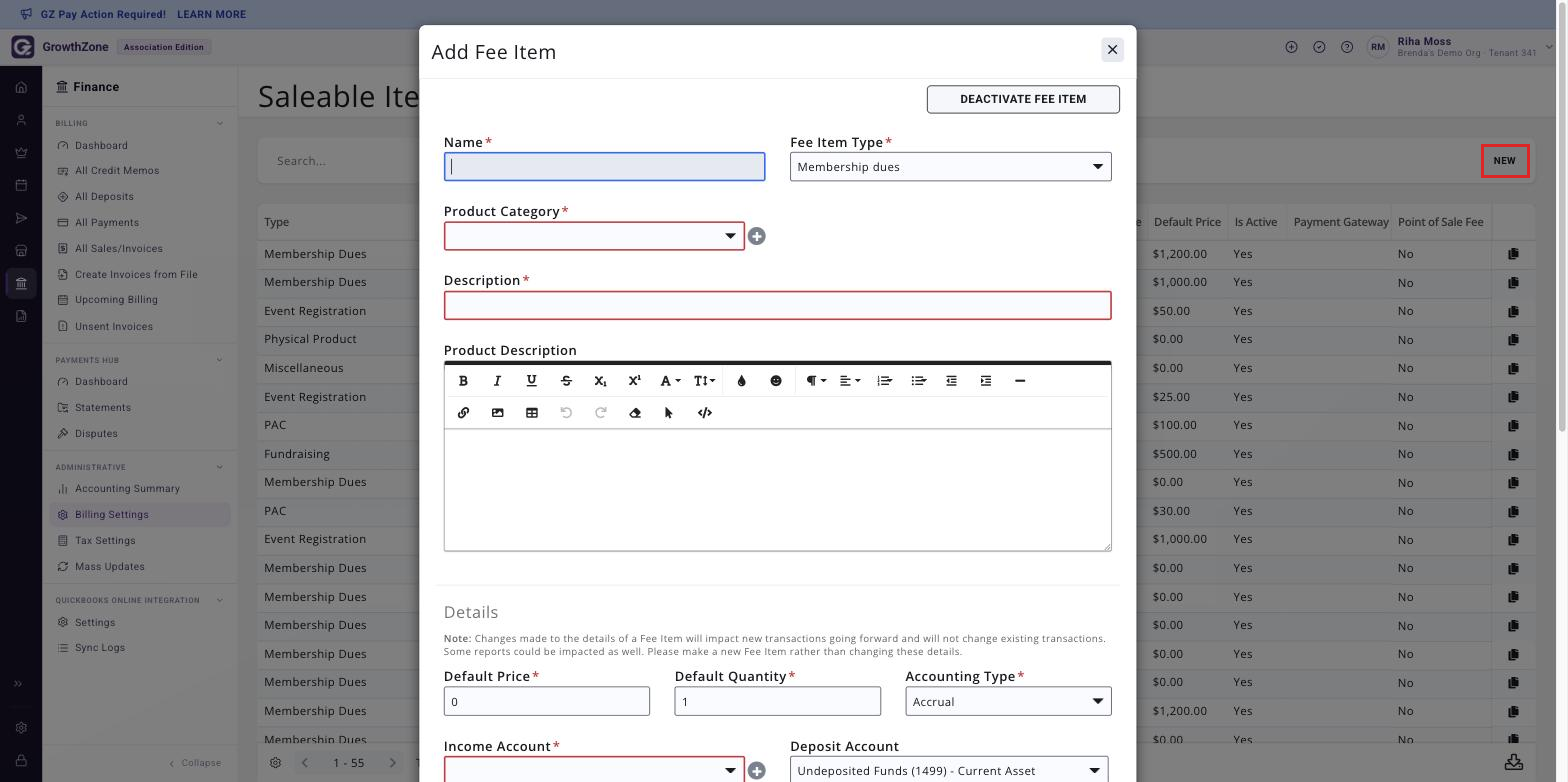1568x782 pixels.
Task: Go to All Payments in the sidebar
Action: point(107,223)
